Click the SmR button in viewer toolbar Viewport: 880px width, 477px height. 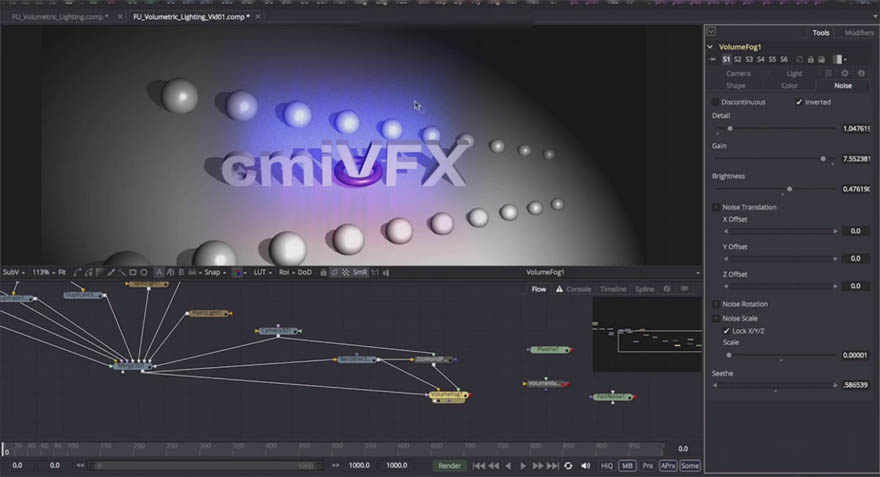[x=360, y=272]
